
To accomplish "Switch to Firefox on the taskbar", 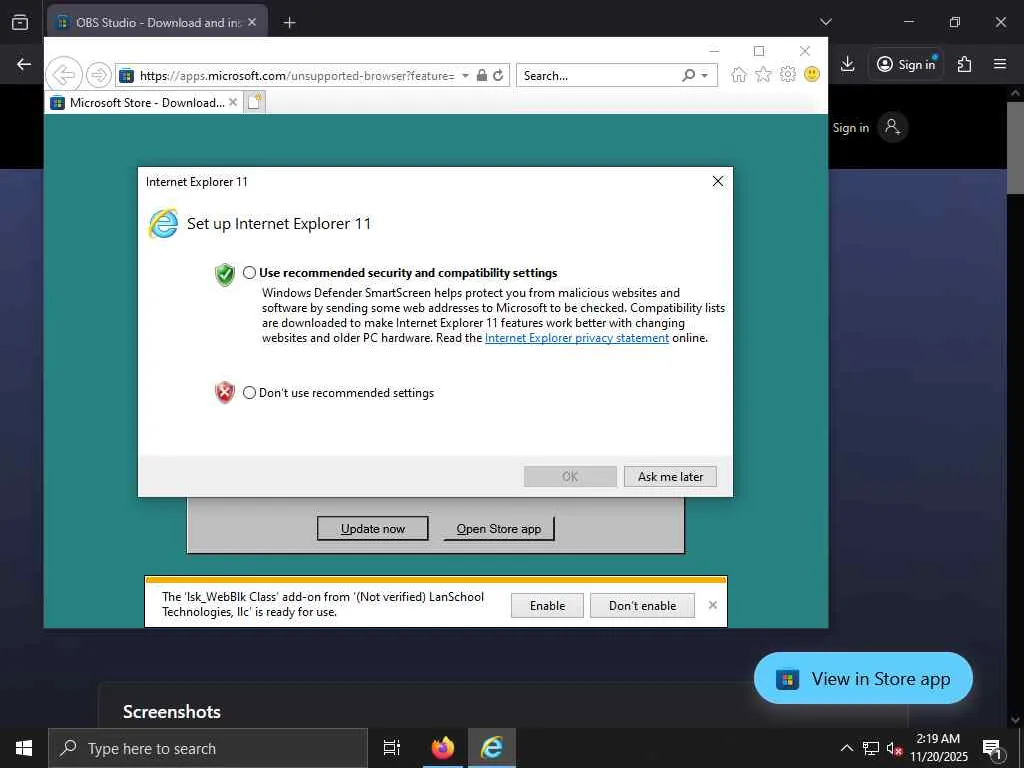I will (x=443, y=748).
